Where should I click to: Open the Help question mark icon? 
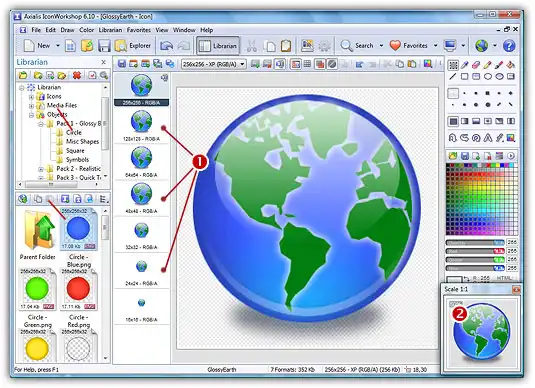[x=509, y=45]
